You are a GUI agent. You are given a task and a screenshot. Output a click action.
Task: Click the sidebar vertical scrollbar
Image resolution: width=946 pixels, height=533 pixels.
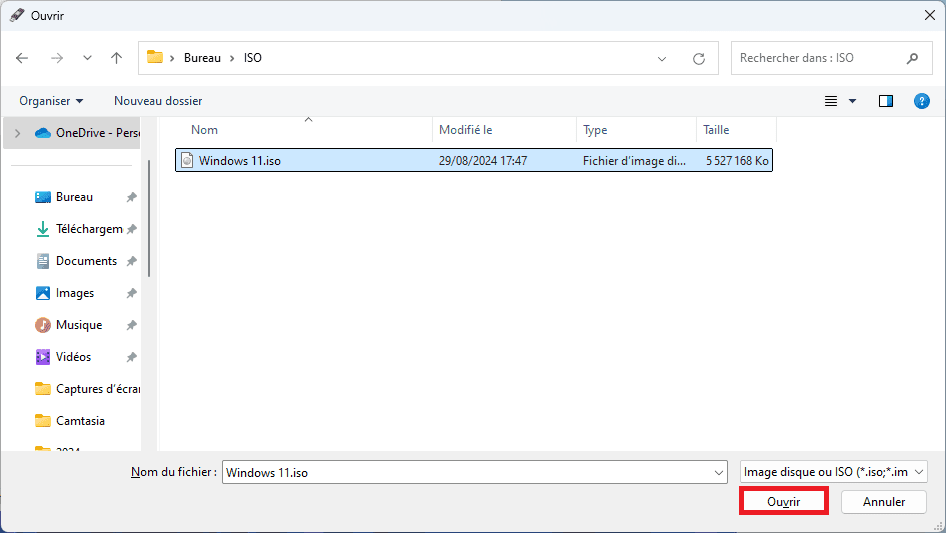(x=148, y=219)
